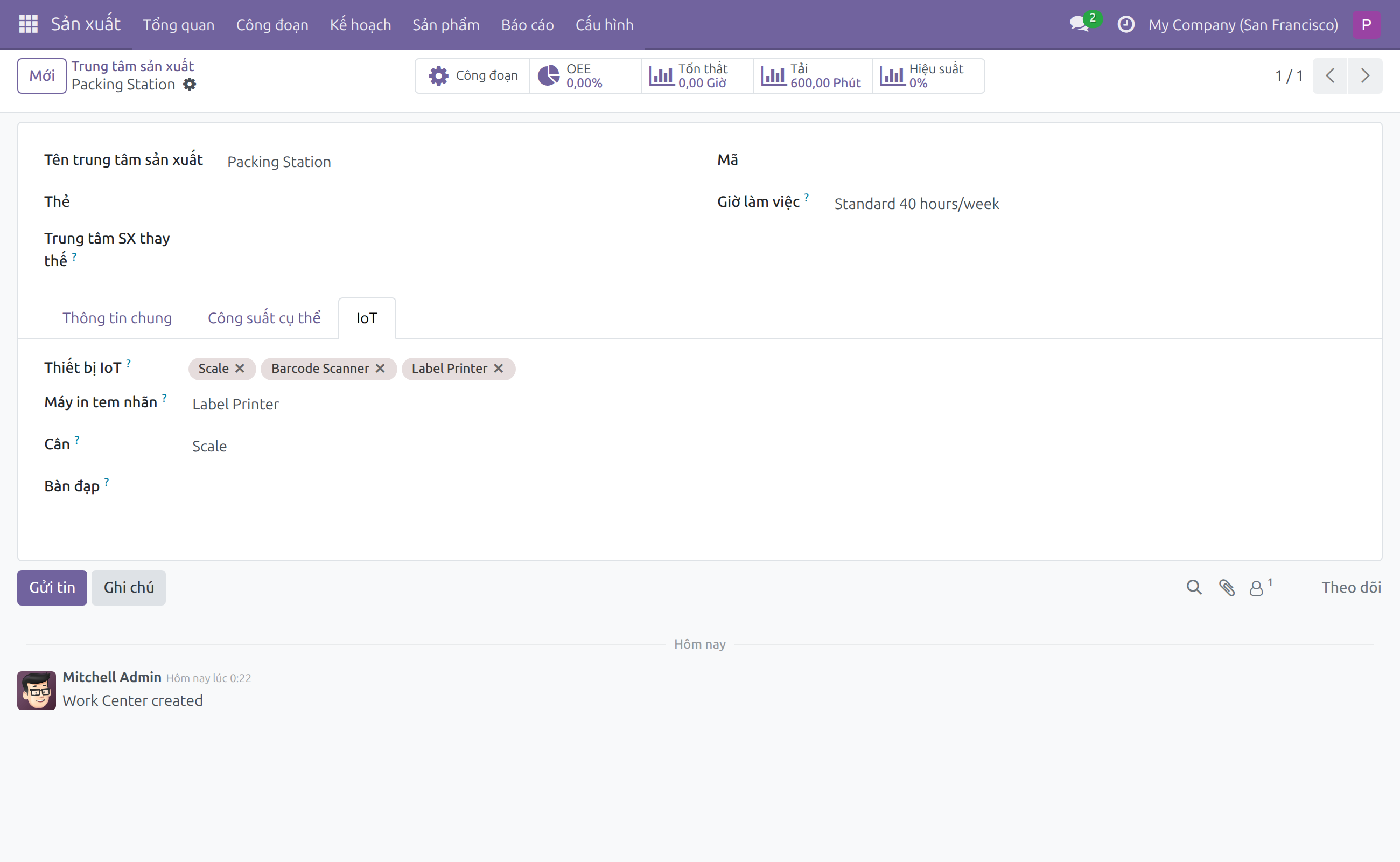The image size is (1400, 862).
Task: Click the gear icon beside Packing Station
Action: (x=190, y=85)
